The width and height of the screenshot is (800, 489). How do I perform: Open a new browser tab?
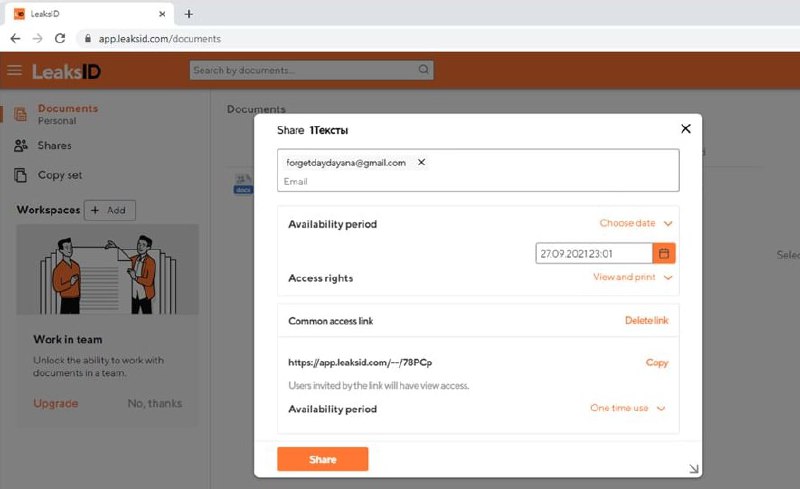189,14
